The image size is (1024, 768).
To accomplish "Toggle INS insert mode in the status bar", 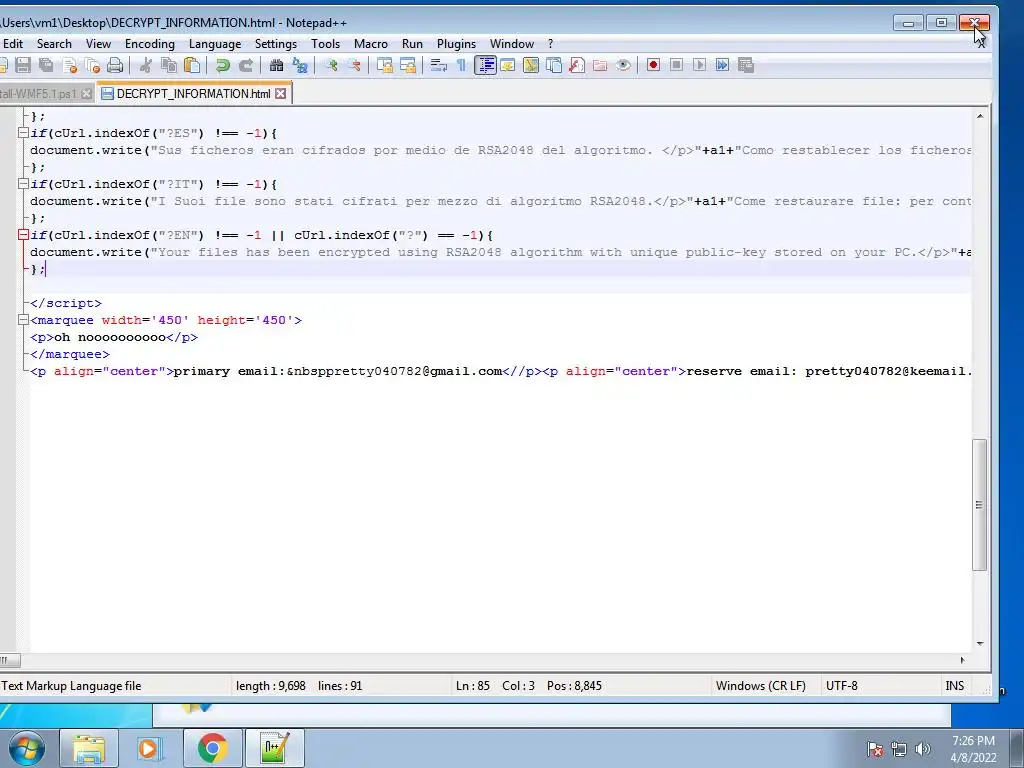I will pyautogui.click(x=954, y=686).
